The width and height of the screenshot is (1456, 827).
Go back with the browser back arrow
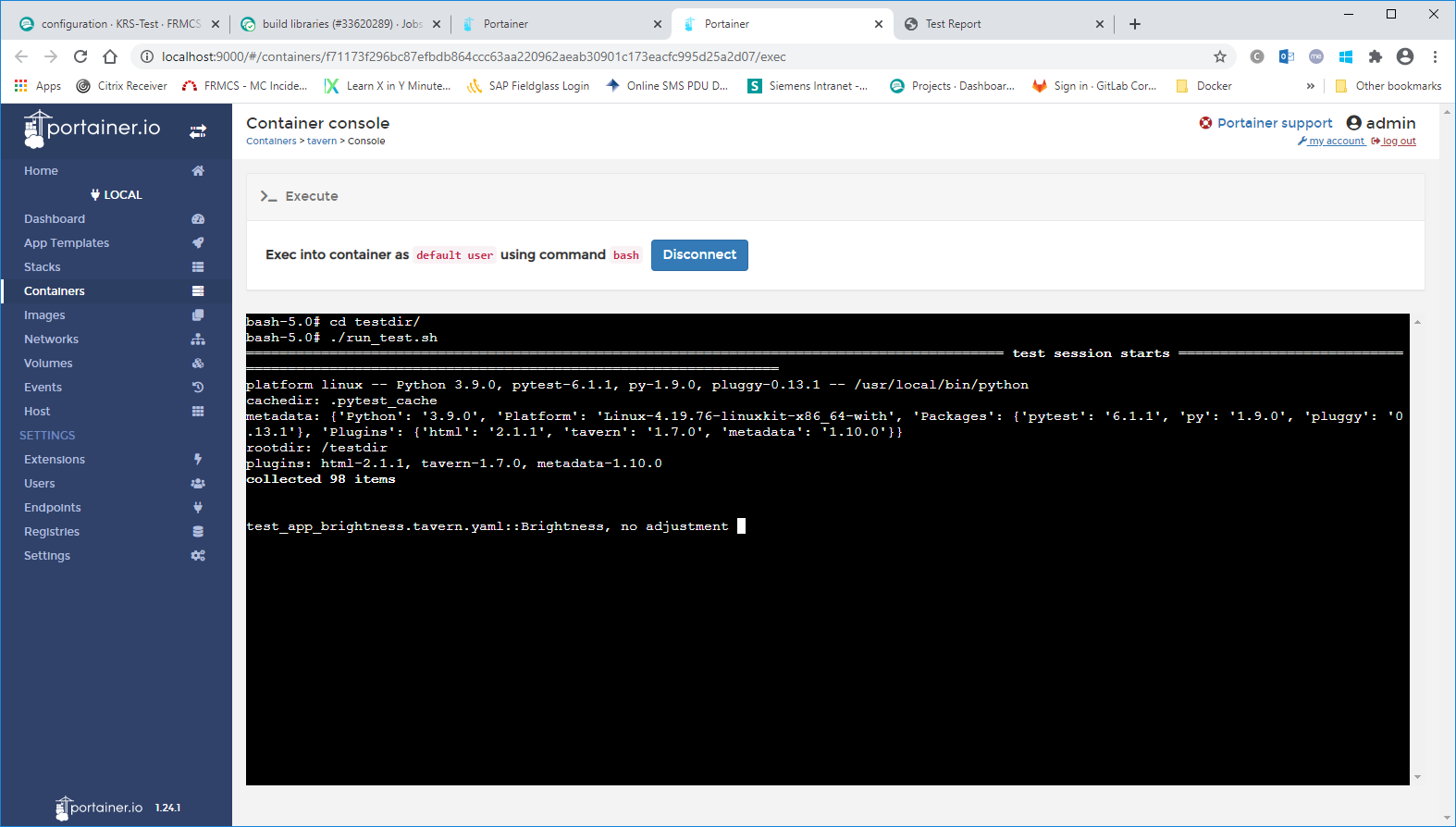[21, 56]
